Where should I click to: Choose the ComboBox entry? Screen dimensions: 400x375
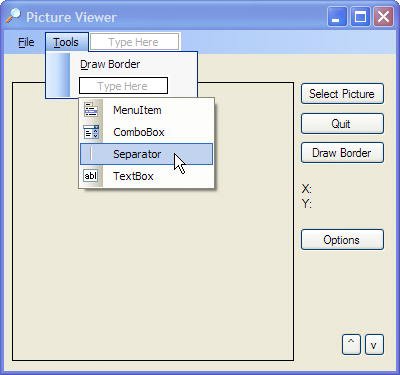(x=147, y=132)
